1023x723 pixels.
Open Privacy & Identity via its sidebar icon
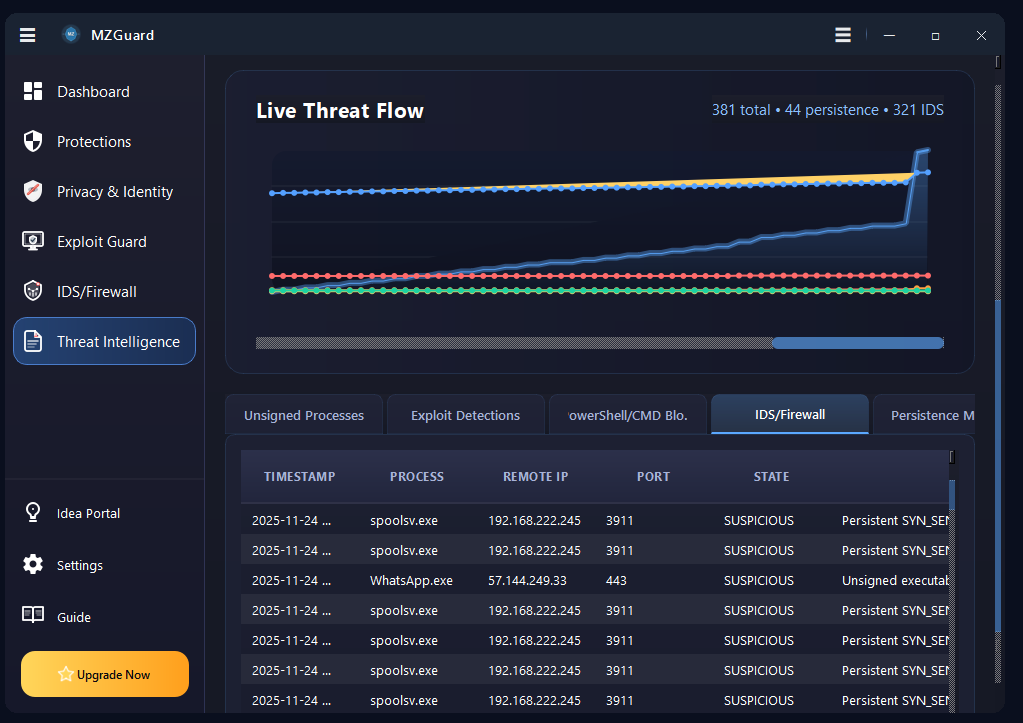(33, 191)
